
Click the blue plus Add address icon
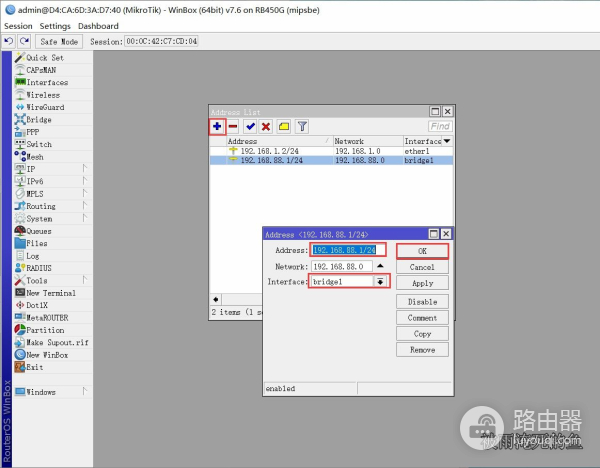(217, 126)
